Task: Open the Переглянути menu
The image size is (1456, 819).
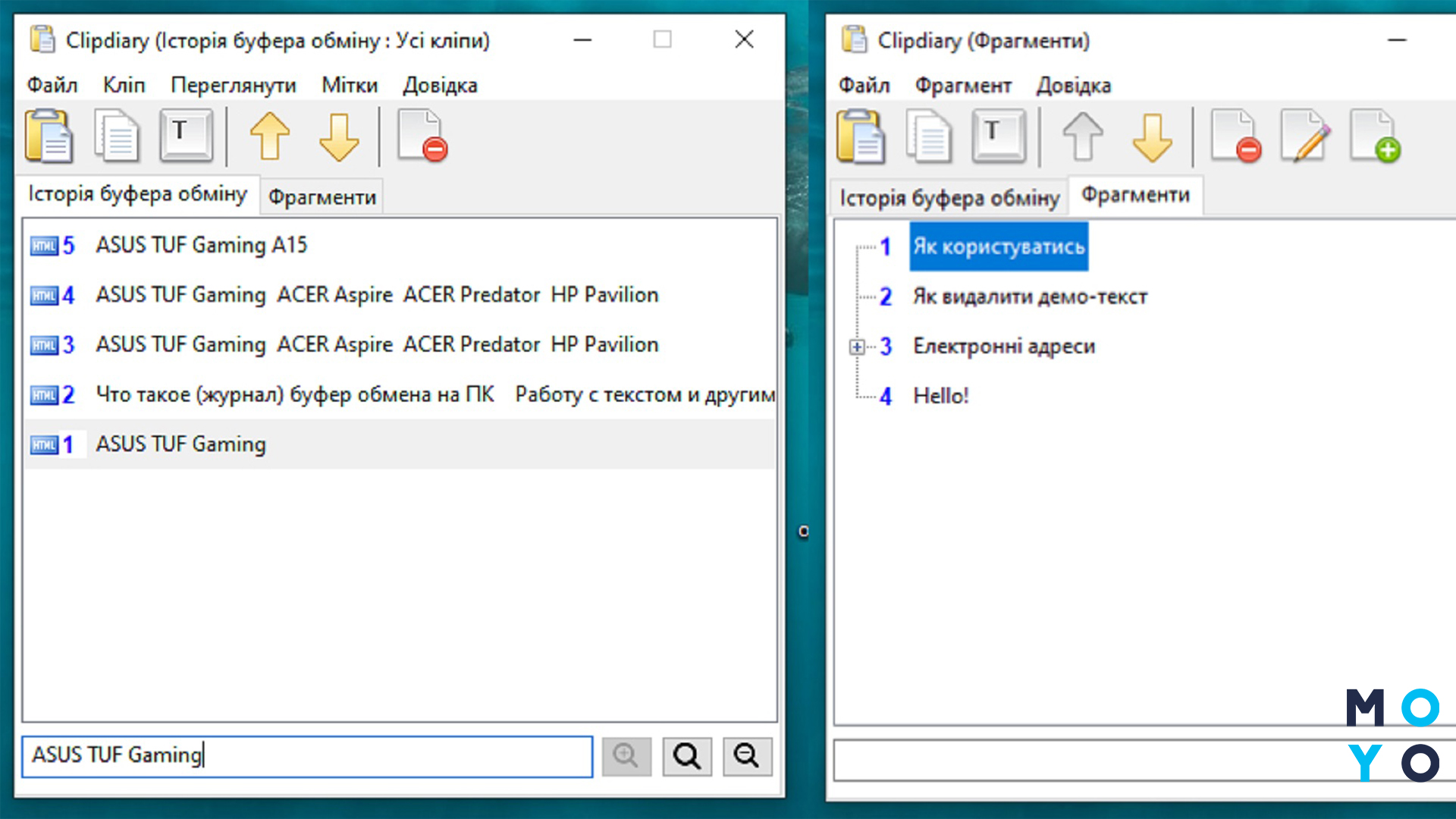Action: tap(233, 85)
